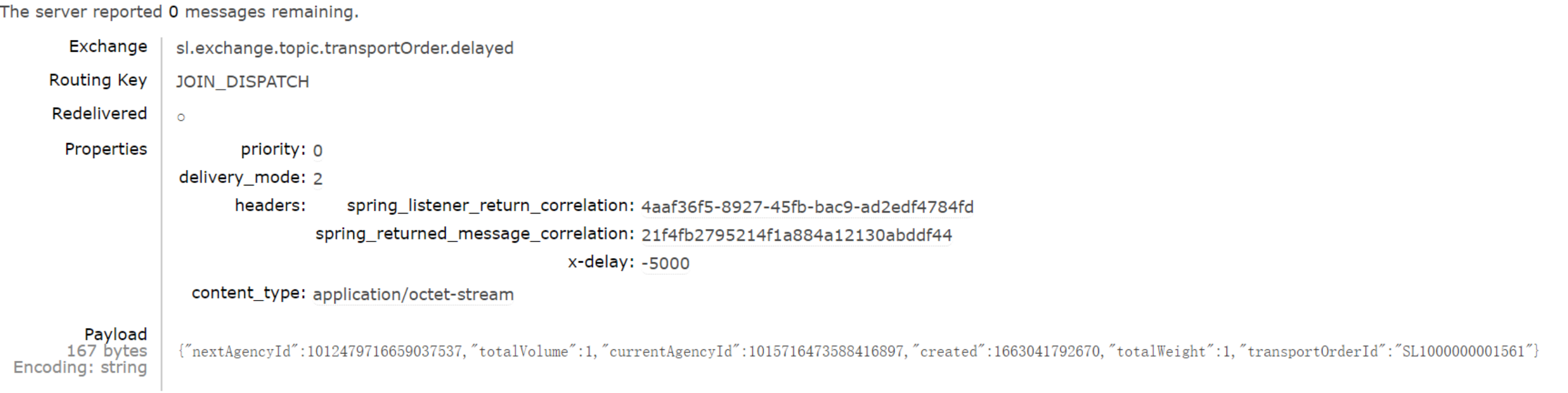Click the server reported messages remaining text
Image resolution: width=1568 pixels, height=393 pixels.
[179, 11]
